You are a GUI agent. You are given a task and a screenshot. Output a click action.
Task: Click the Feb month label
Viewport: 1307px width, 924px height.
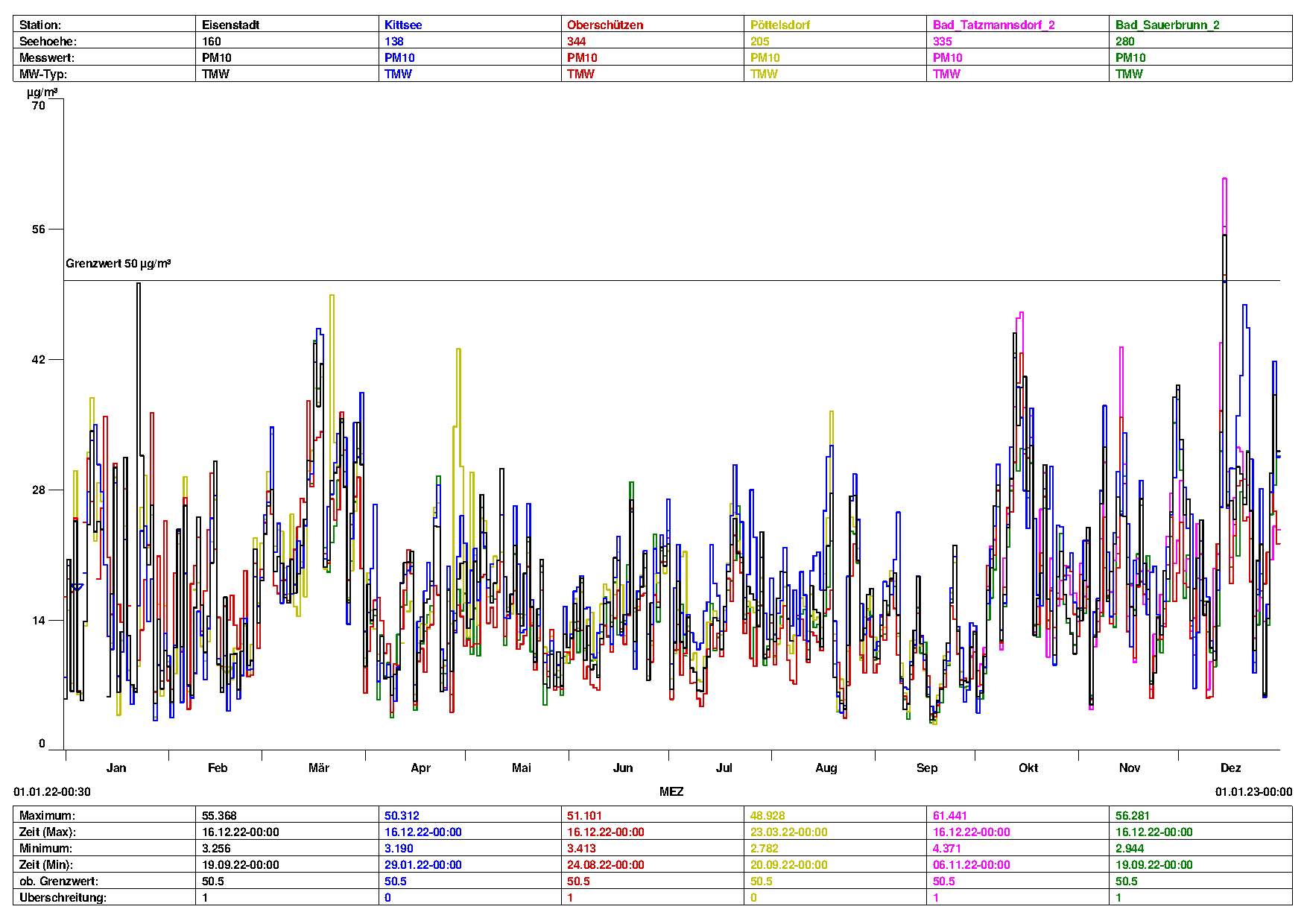pyautogui.click(x=218, y=768)
